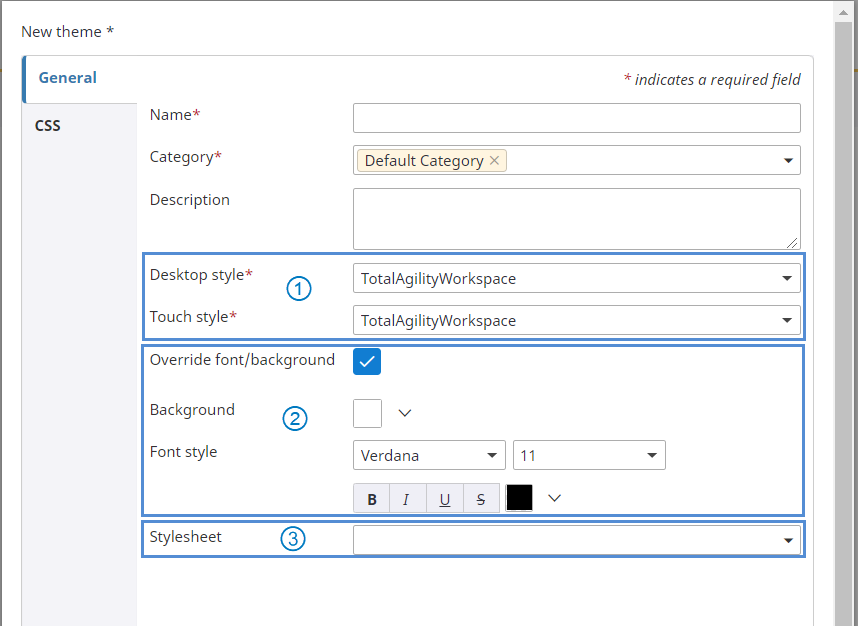This screenshot has width=858, height=626.
Task: Toggle Strikethrough font formatting
Action: tap(481, 499)
